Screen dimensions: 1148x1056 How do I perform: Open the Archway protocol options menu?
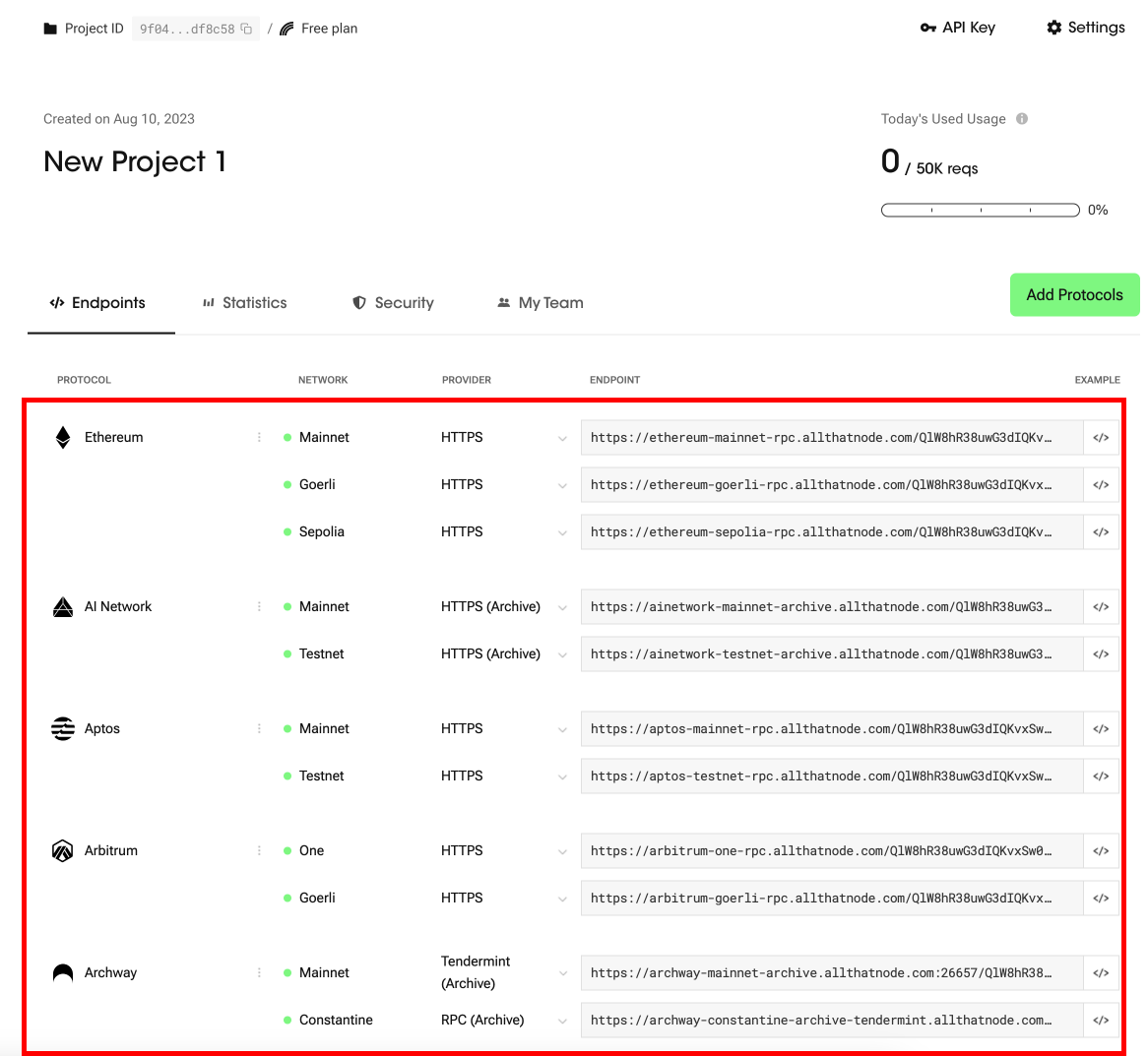(x=259, y=972)
